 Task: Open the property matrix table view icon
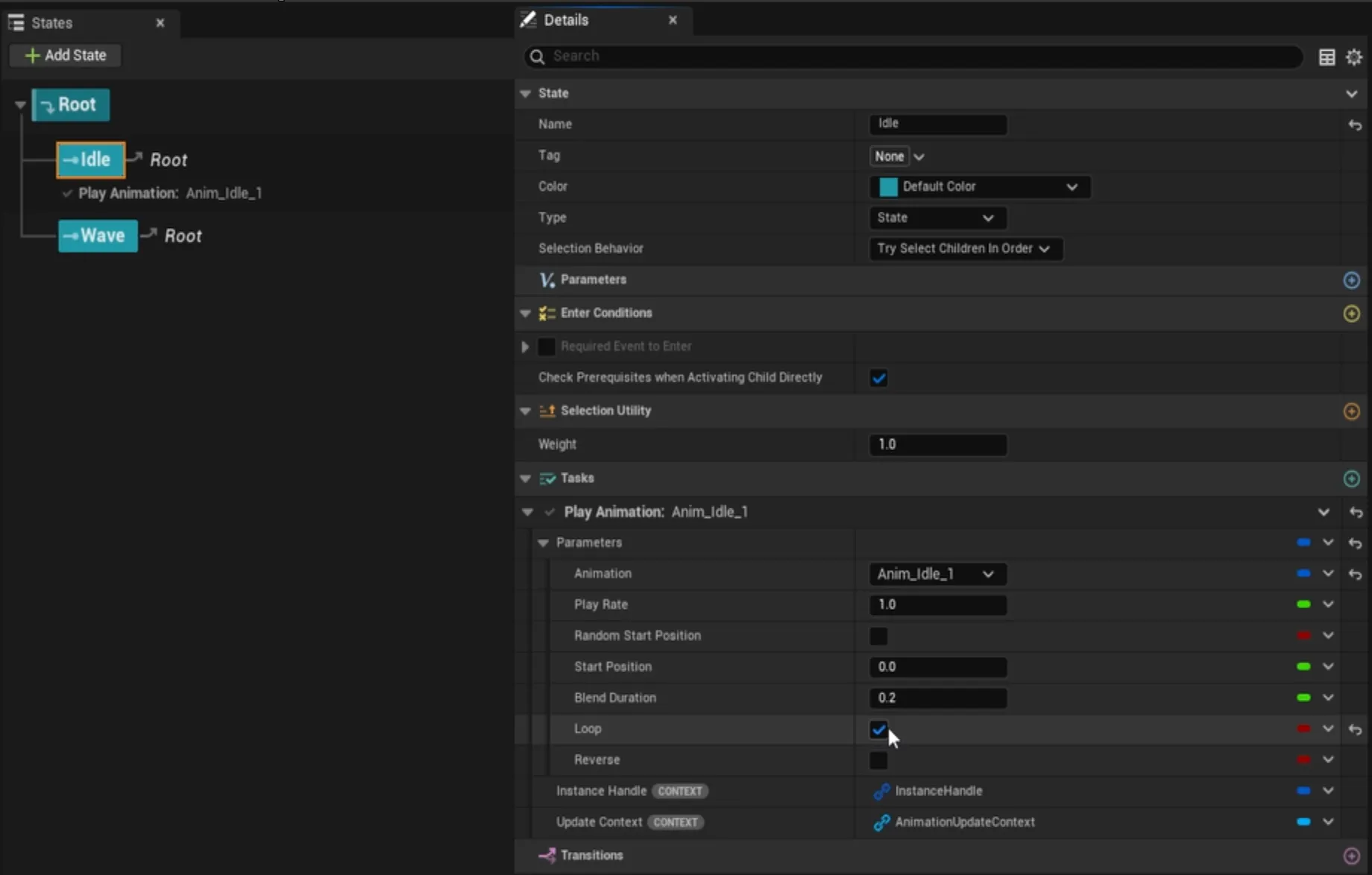coord(1327,57)
